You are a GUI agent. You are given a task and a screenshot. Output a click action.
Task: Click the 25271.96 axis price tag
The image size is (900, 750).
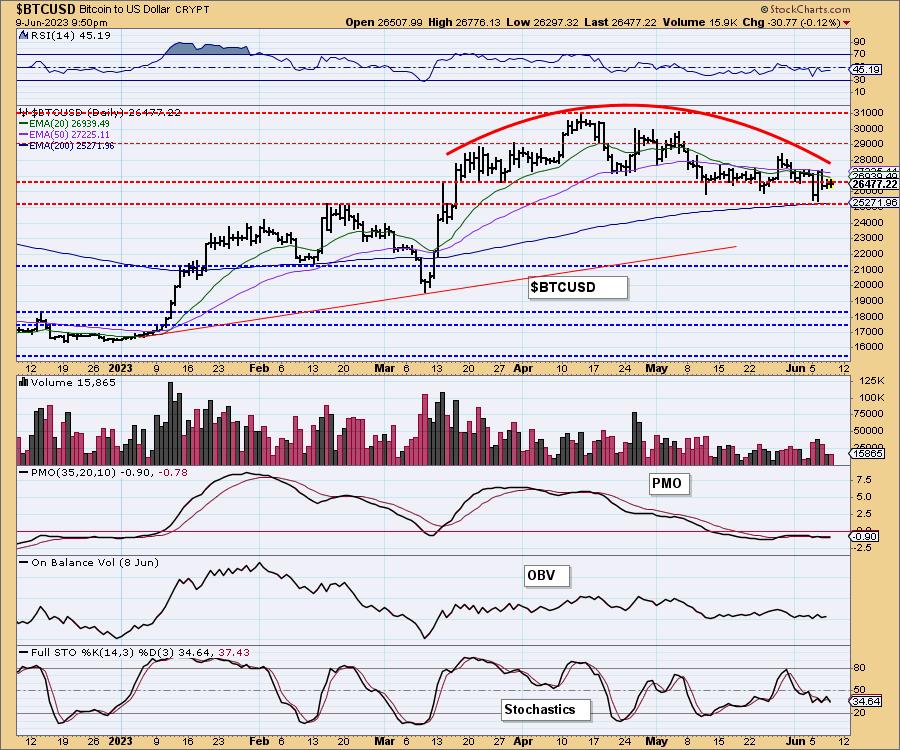874,203
